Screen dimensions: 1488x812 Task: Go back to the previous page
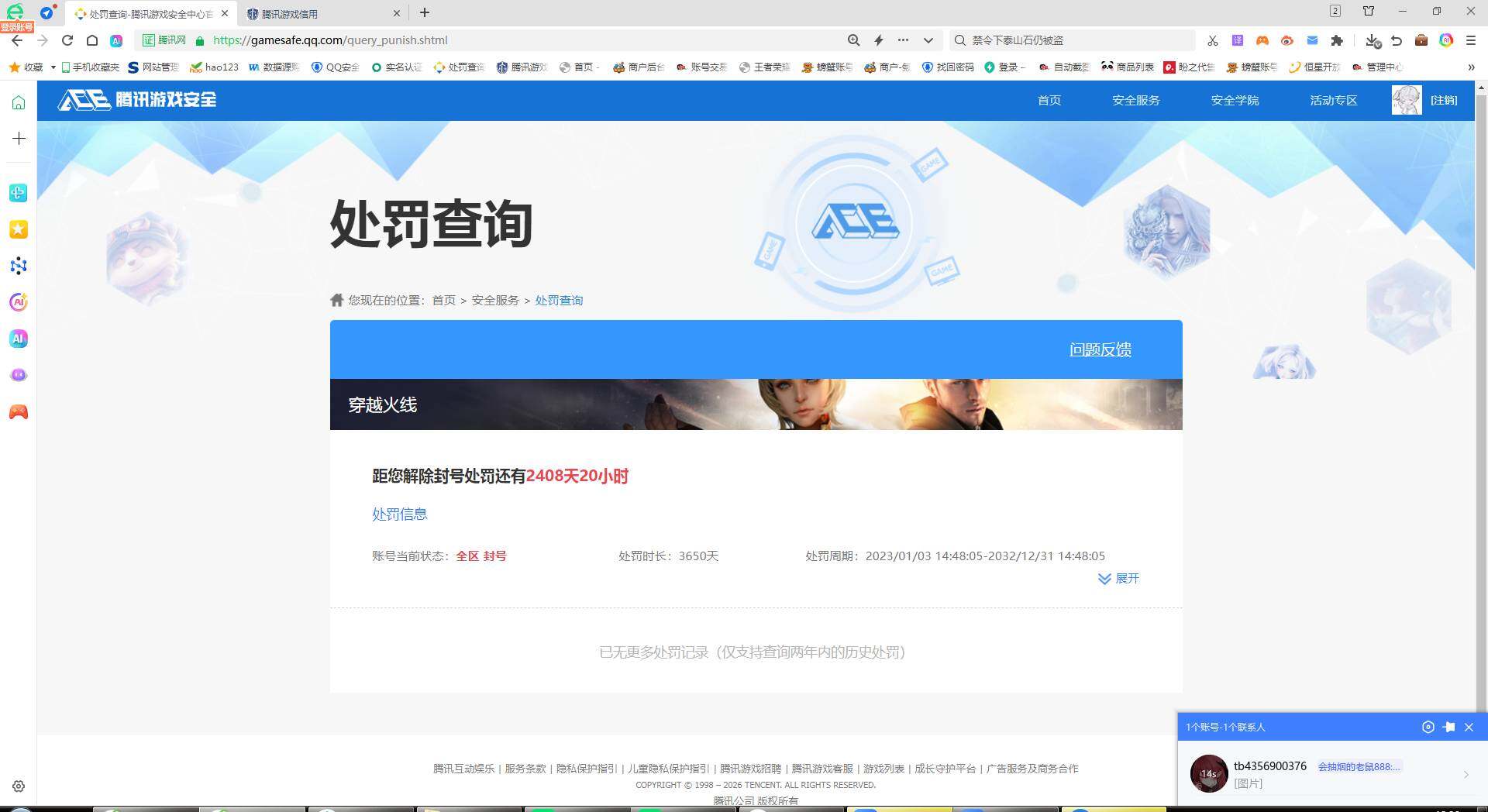(17, 40)
